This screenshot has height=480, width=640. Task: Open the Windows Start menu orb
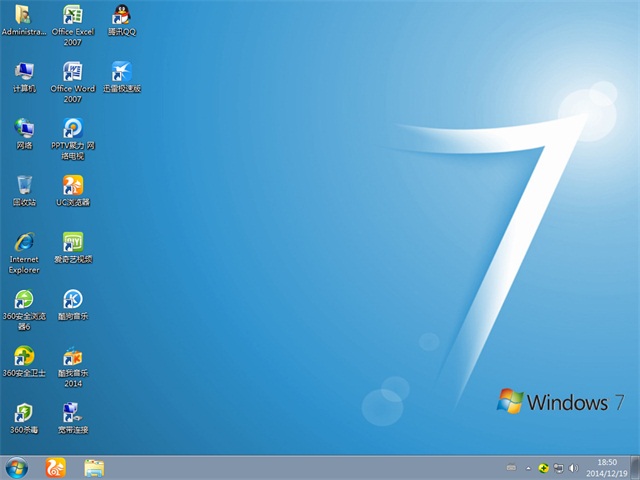pos(17,468)
